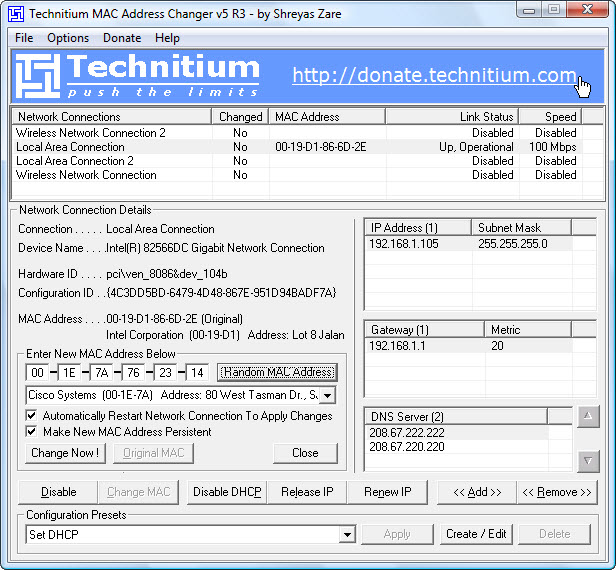Click the first MAC address octet field
Screen dimensions: 616x570
(x=38, y=372)
